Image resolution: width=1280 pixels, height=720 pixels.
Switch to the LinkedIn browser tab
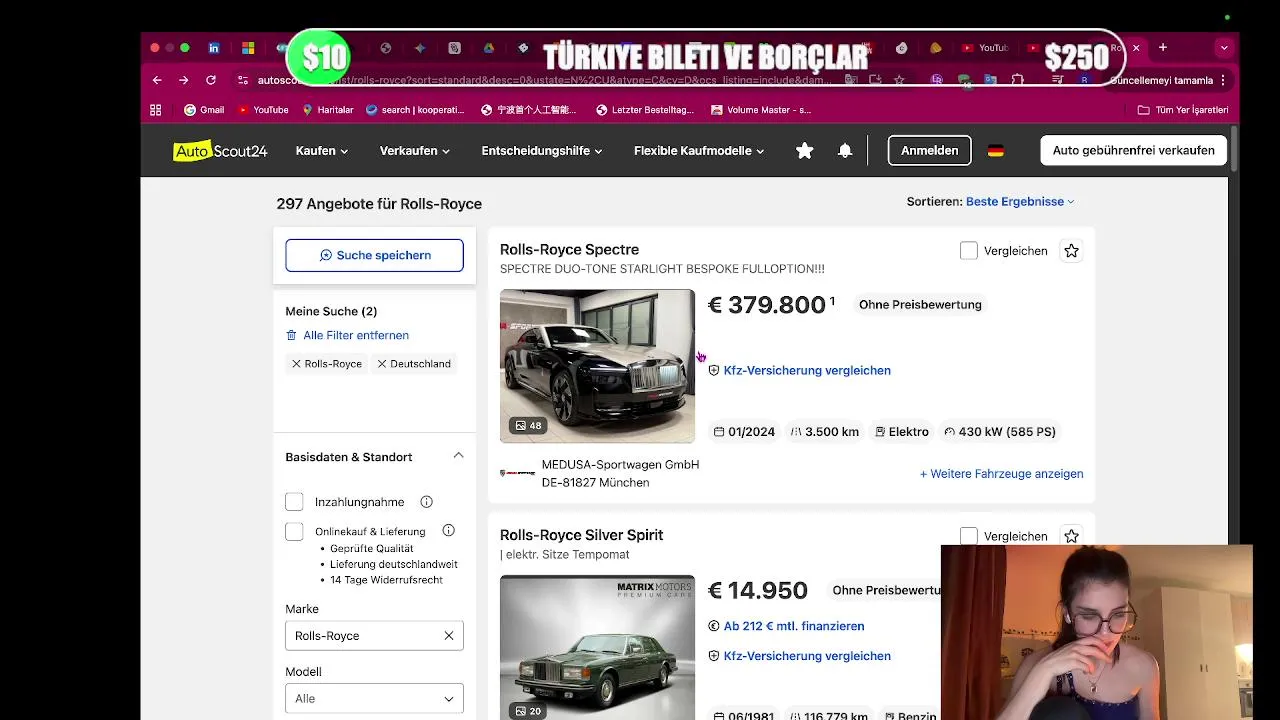(x=214, y=47)
